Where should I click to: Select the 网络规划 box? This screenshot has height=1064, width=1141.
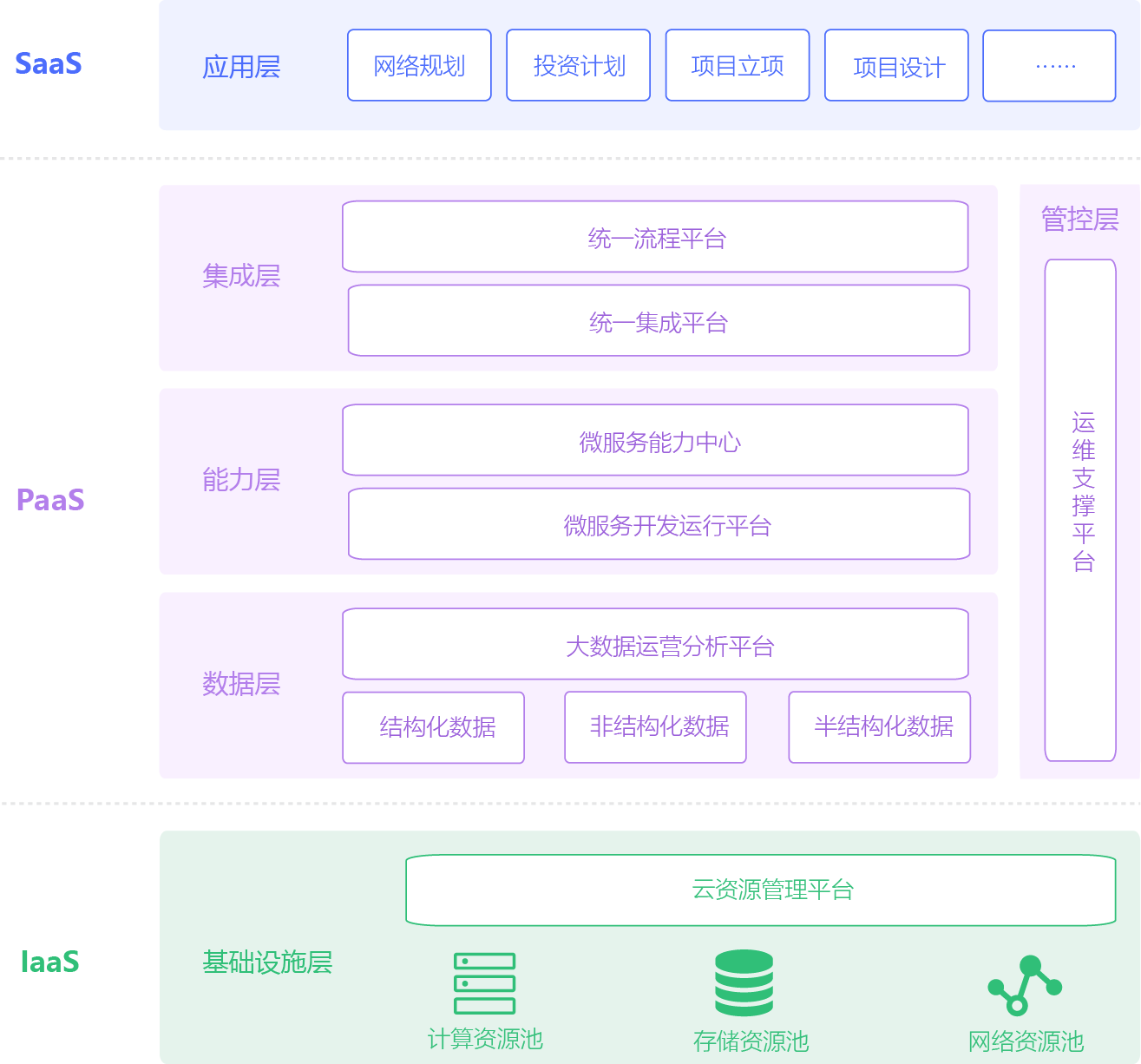[419, 66]
